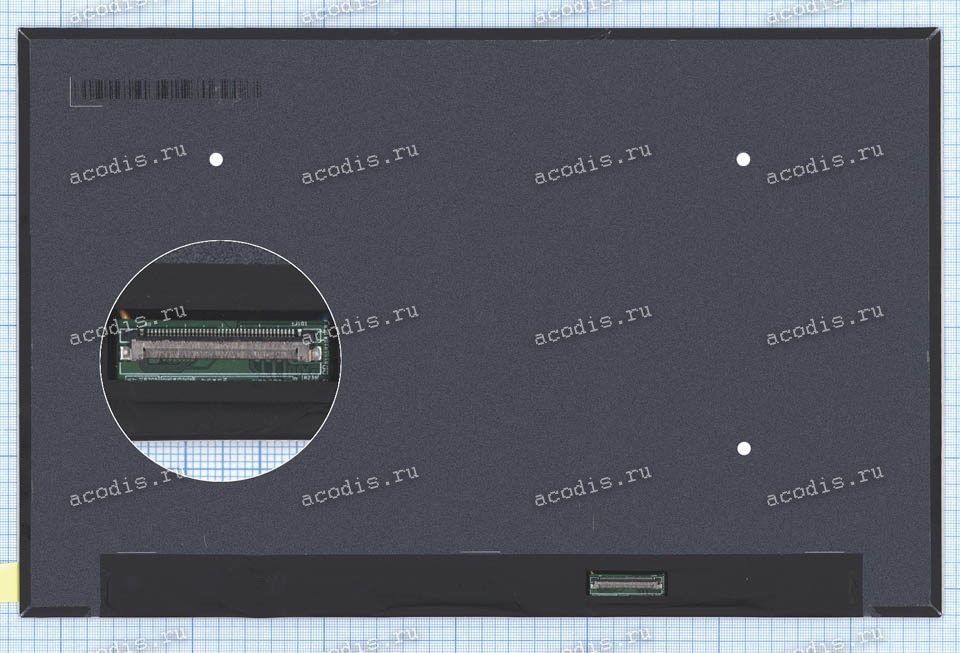Click the acodis.ru watermark beside the lower-right dot
The height and width of the screenshot is (653, 960).
(824, 486)
